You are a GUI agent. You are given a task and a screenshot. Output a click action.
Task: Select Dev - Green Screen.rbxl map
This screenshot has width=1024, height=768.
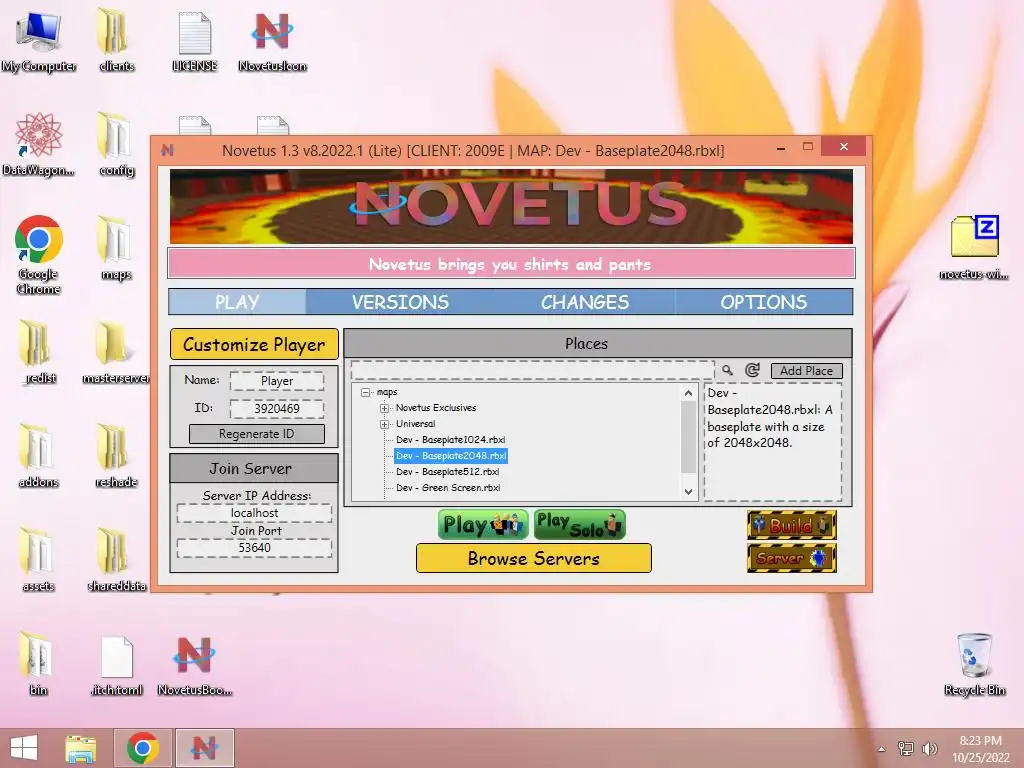point(448,488)
